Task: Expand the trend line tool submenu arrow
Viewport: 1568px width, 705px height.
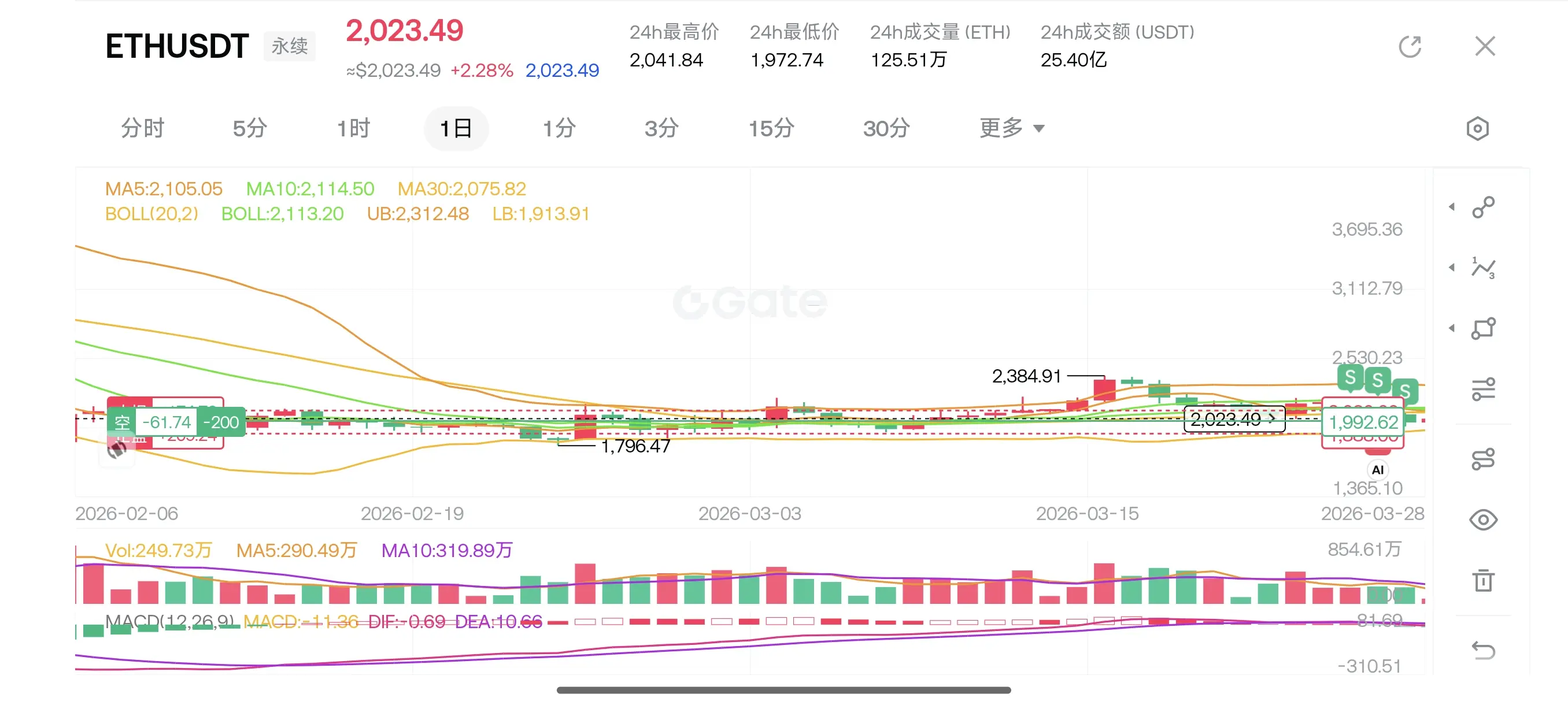Action: (x=1452, y=207)
